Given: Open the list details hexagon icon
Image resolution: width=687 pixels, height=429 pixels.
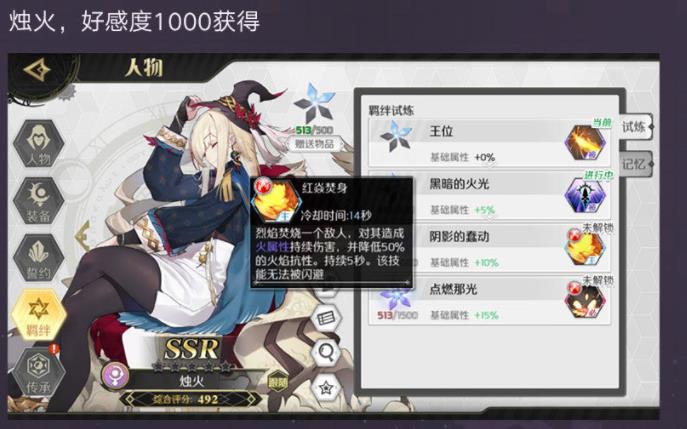Looking at the screenshot, I should (326, 318).
